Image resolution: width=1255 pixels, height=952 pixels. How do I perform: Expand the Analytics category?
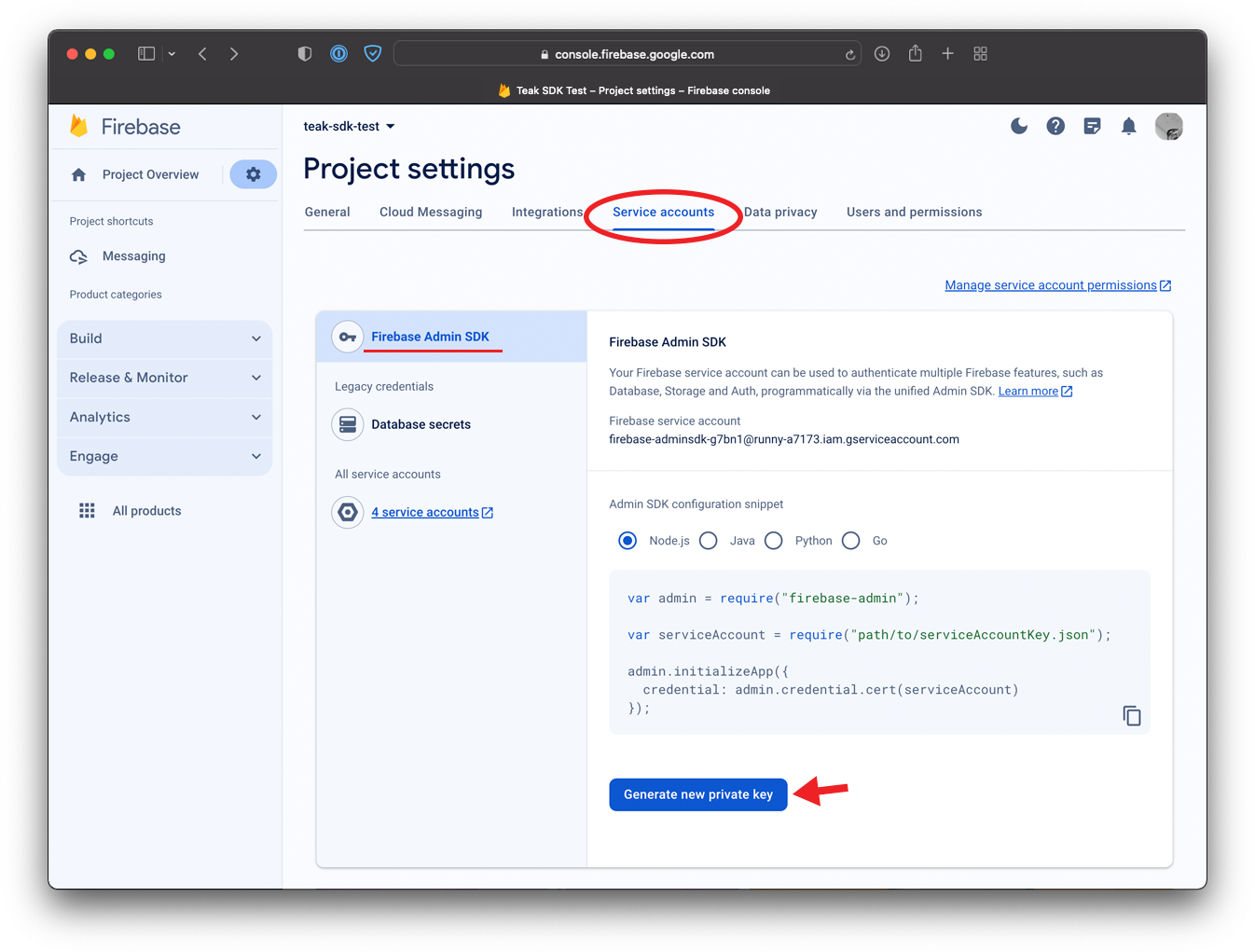coord(165,417)
